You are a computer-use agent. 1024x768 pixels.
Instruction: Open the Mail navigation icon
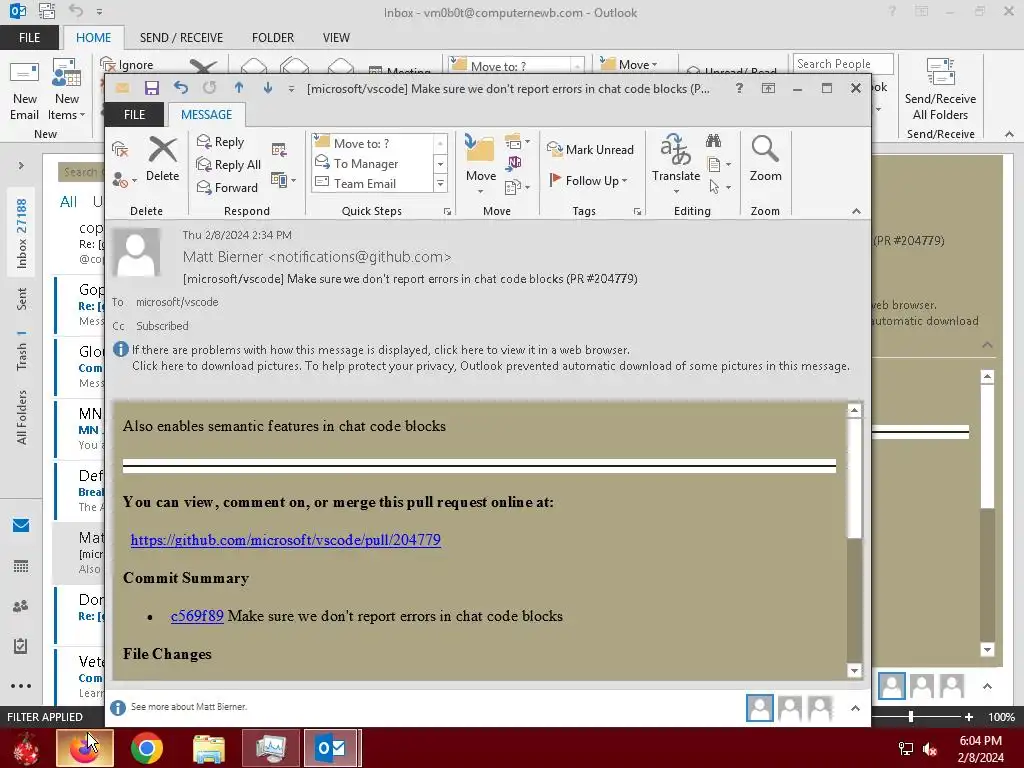[21, 525]
